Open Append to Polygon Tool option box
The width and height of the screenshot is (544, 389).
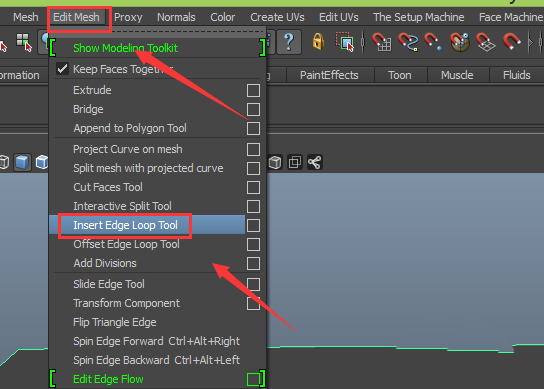253,128
